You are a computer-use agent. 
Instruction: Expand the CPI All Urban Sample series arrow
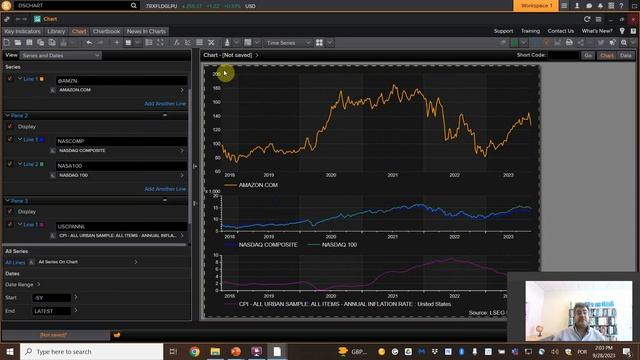tap(182, 236)
